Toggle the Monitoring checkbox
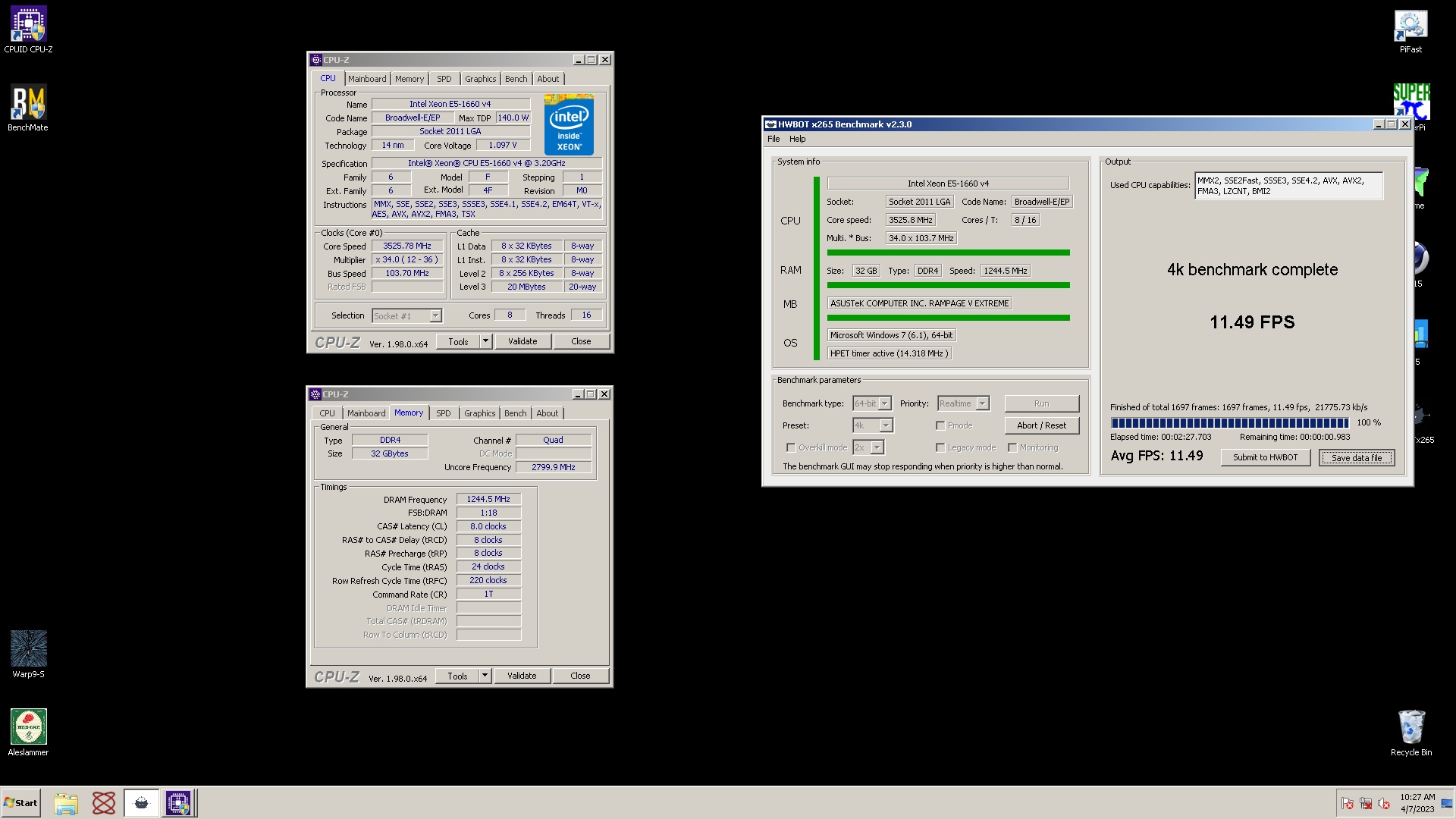 (1012, 447)
